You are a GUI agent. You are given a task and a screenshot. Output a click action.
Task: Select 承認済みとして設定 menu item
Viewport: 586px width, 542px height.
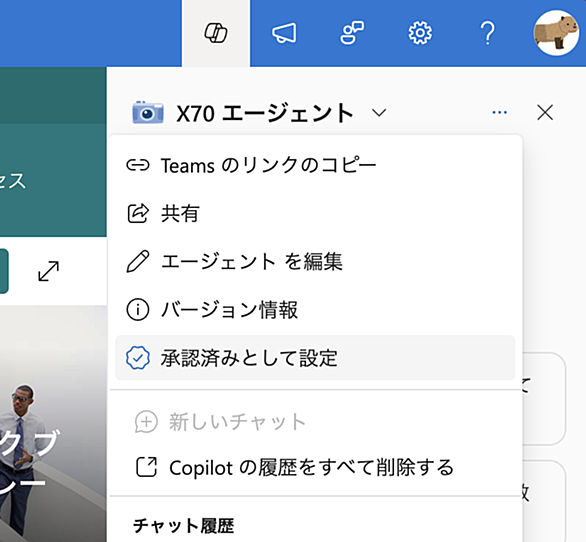(x=315, y=358)
